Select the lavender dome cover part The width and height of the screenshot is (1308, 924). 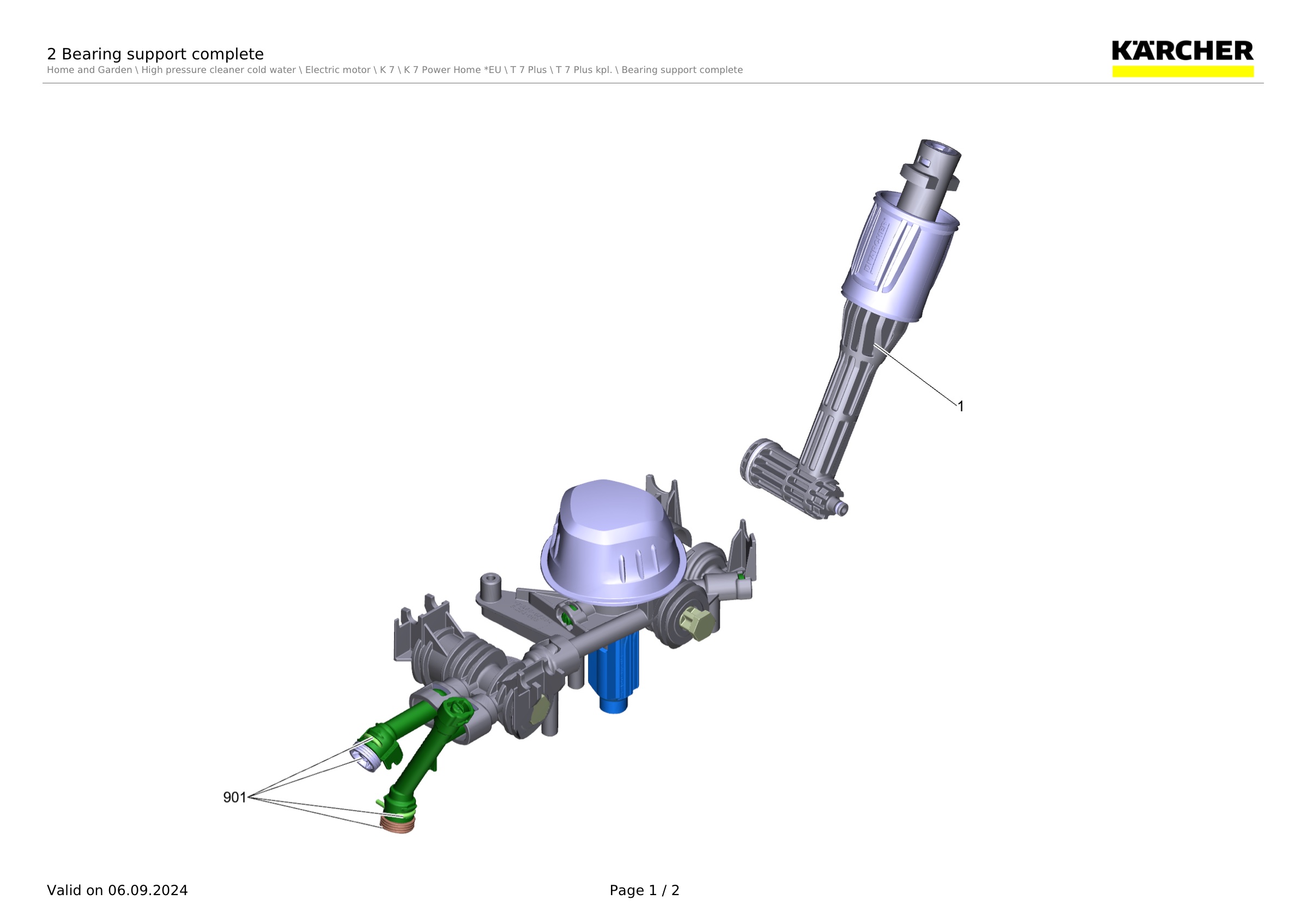(x=613, y=542)
